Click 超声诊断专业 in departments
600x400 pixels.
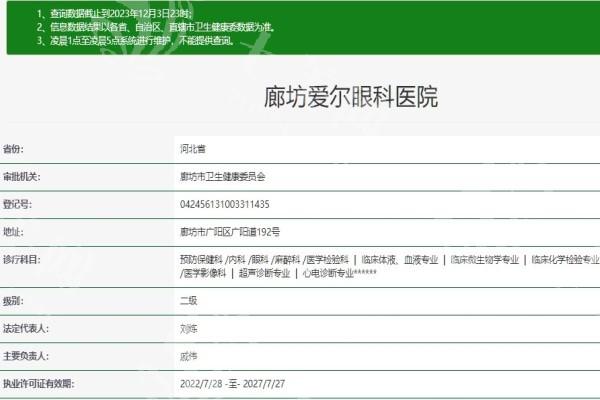[x=264, y=273]
